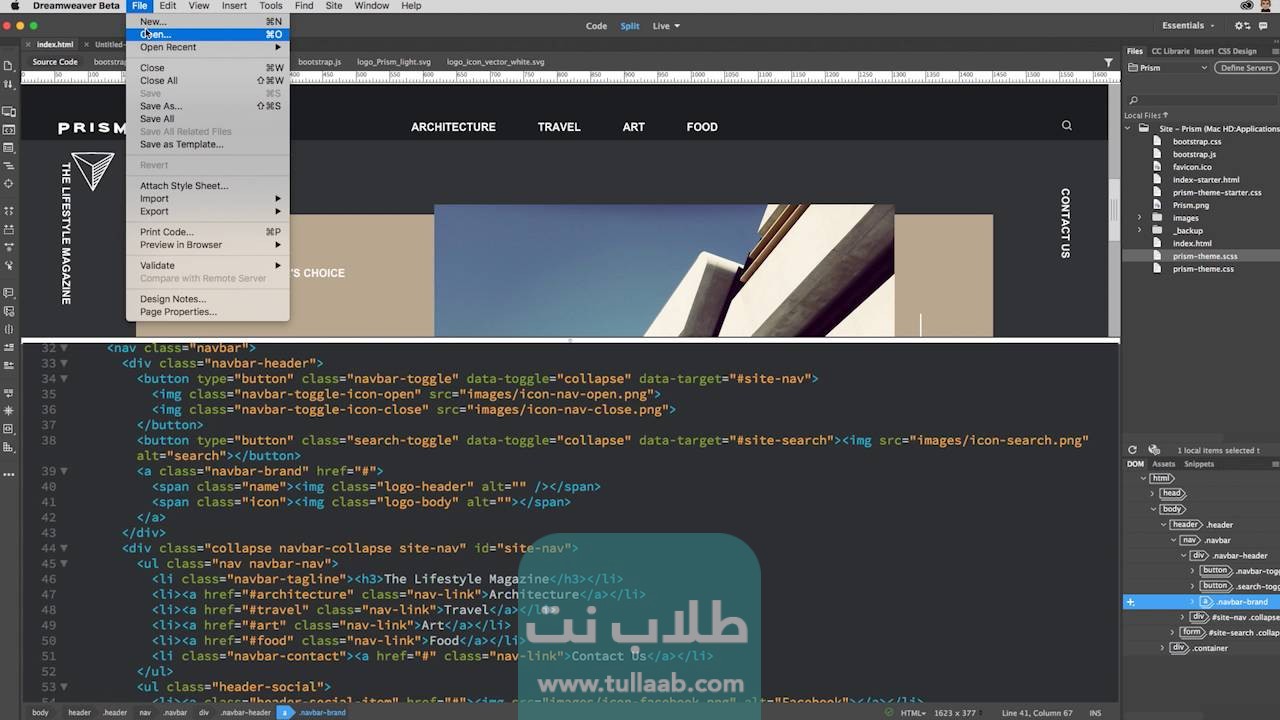Expand the images folder in Files panel
This screenshot has height=720, width=1280.
[1139, 217]
